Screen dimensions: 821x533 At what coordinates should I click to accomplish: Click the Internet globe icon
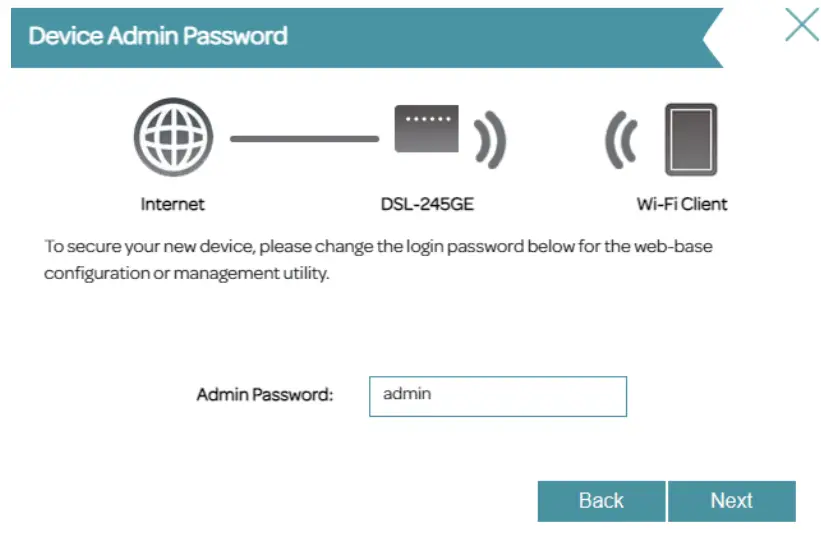pyautogui.click(x=172, y=138)
